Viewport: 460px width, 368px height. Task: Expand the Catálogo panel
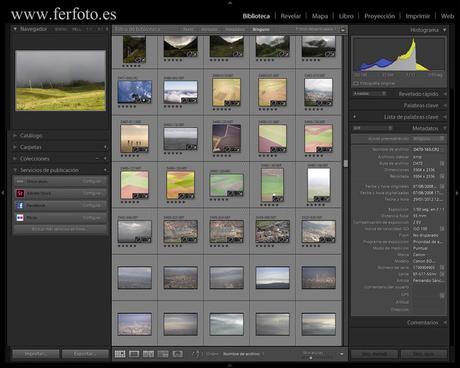[15, 136]
